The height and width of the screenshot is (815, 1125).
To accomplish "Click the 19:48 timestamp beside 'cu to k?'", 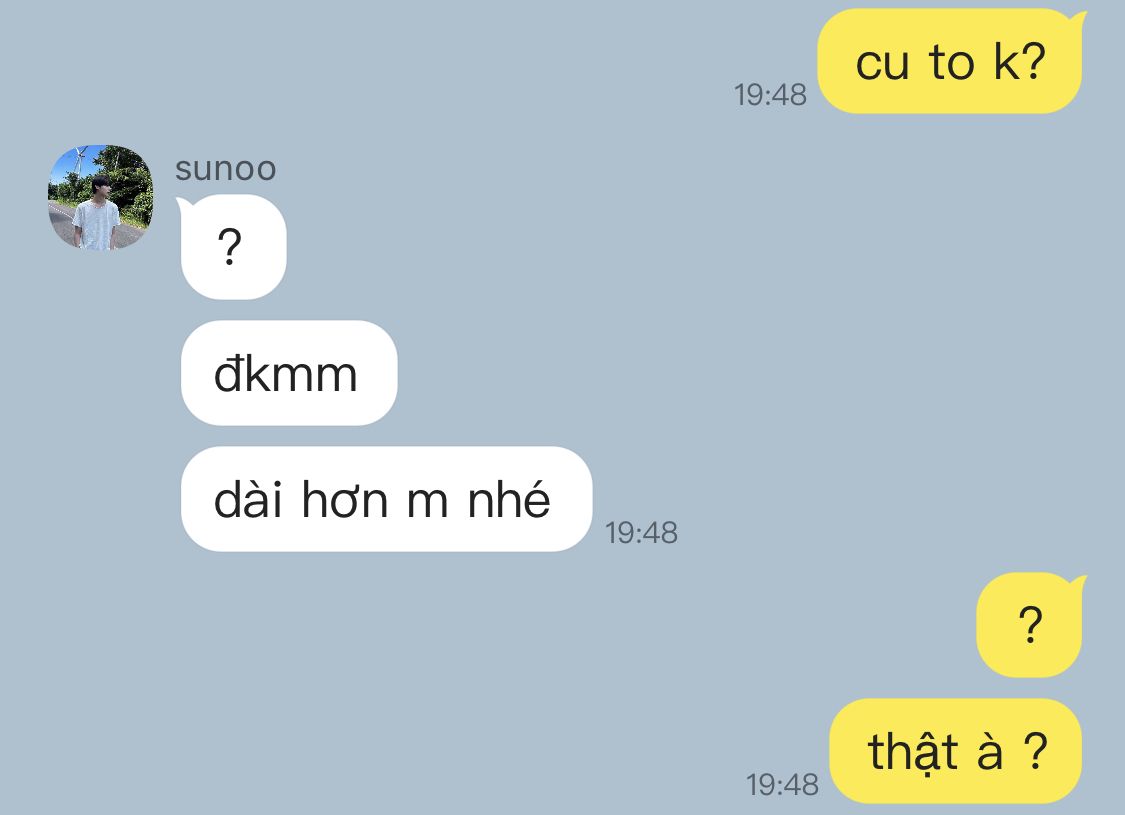I will pyautogui.click(x=770, y=95).
